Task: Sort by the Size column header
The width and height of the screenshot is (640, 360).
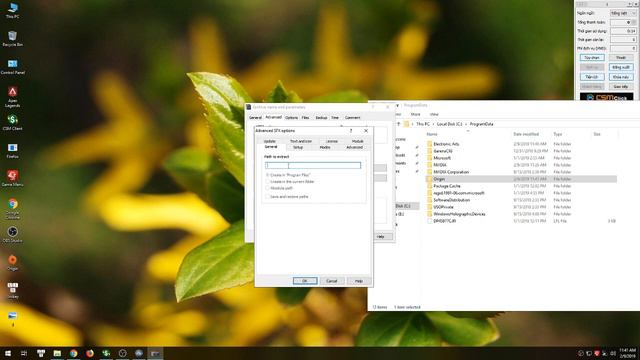Action: (597, 134)
